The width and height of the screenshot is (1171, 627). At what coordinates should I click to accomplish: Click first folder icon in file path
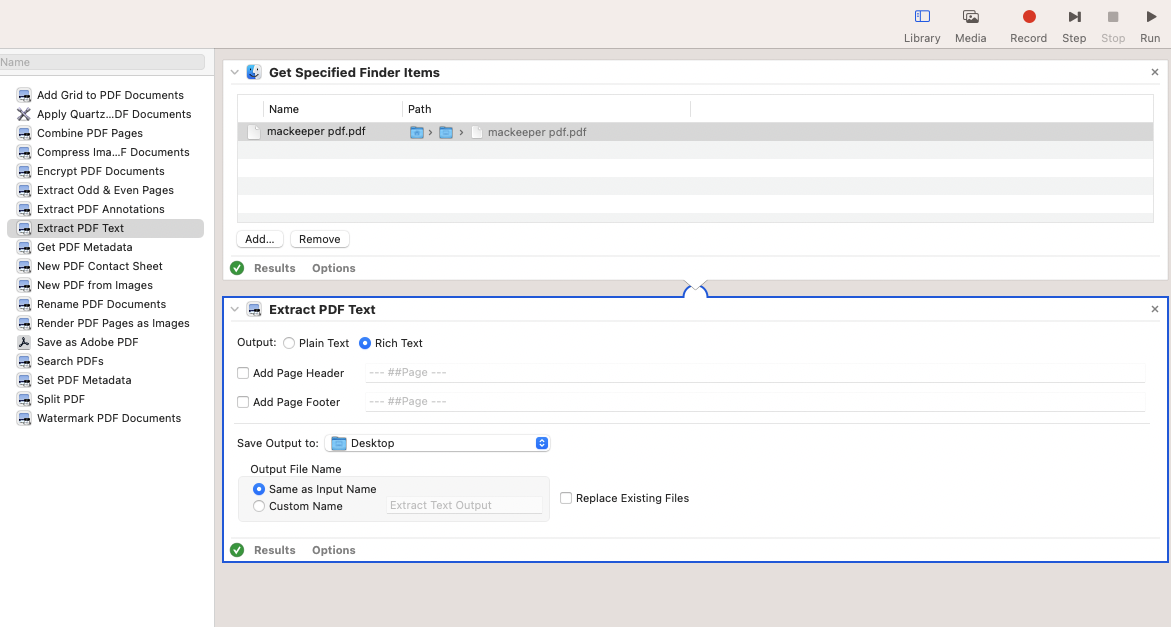pyautogui.click(x=417, y=132)
